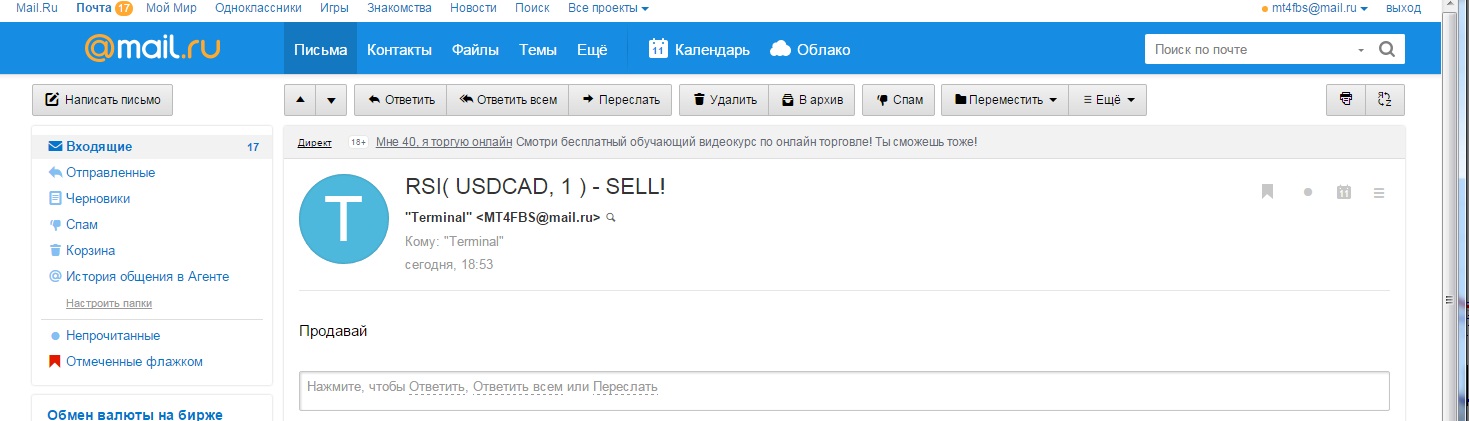The height and width of the screenshot is (421, 1469).
Task: Click the search magnifier icon
Action: (x=1386, y=49)
